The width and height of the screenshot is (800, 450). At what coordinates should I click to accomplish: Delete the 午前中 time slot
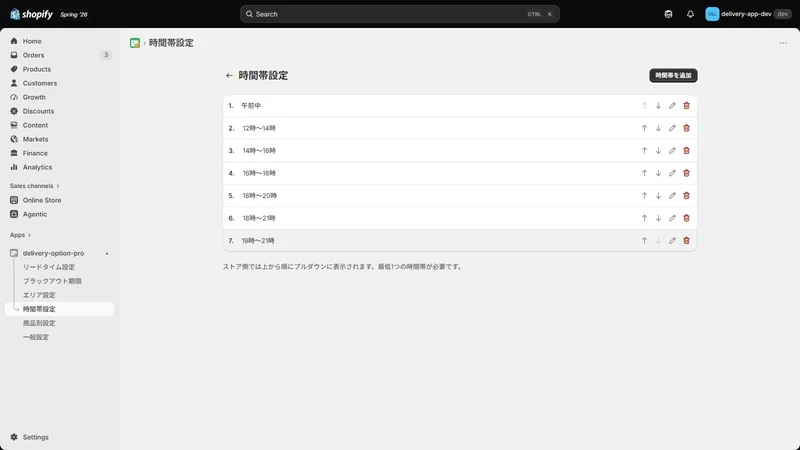tap(686, 106)
